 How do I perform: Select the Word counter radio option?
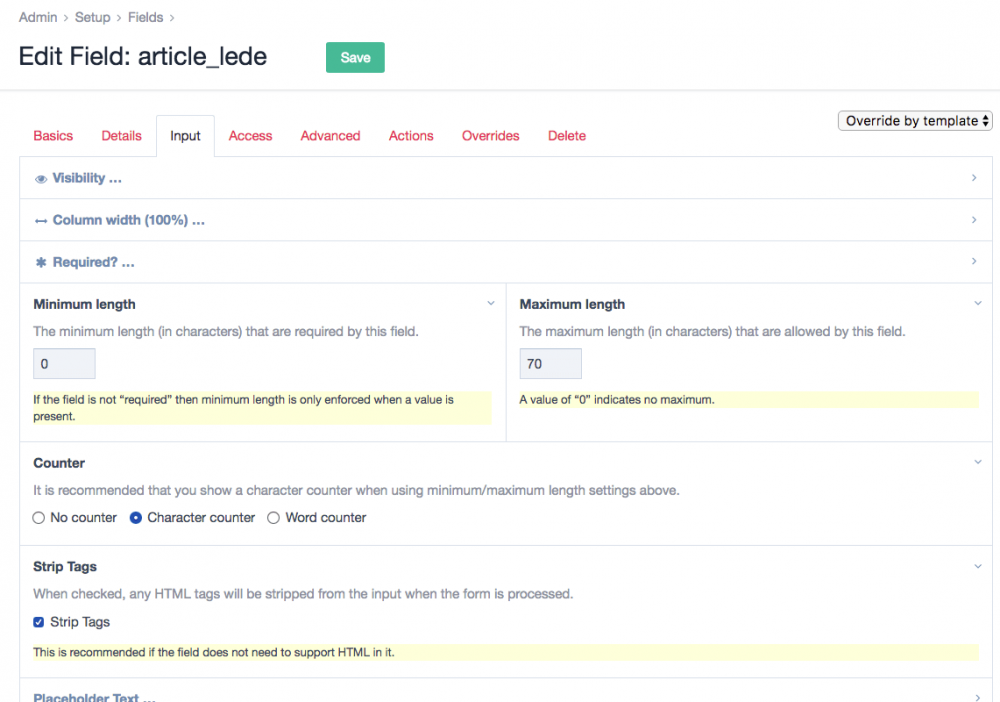[273, 518]
